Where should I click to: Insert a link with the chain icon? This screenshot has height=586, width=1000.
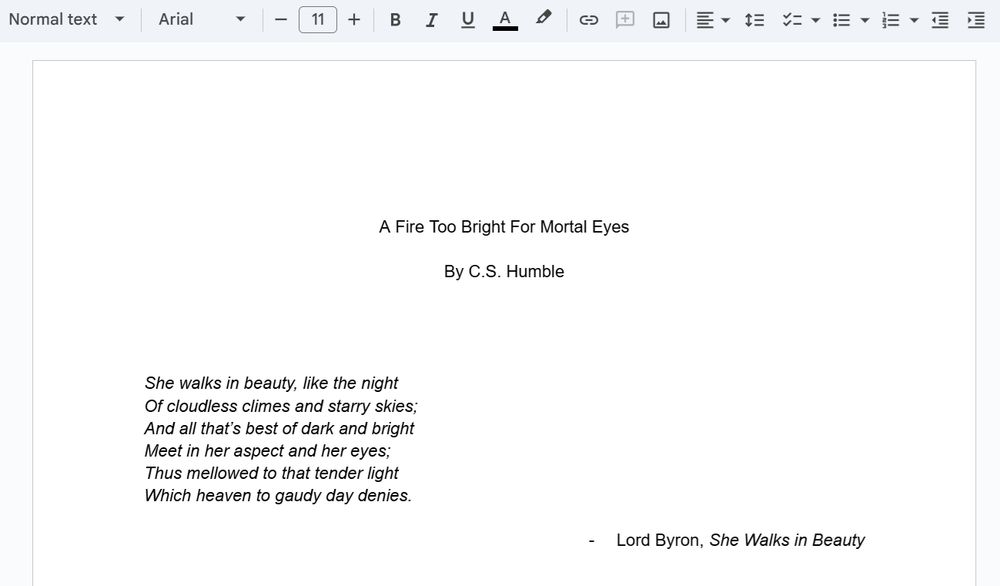click(588, 20)
